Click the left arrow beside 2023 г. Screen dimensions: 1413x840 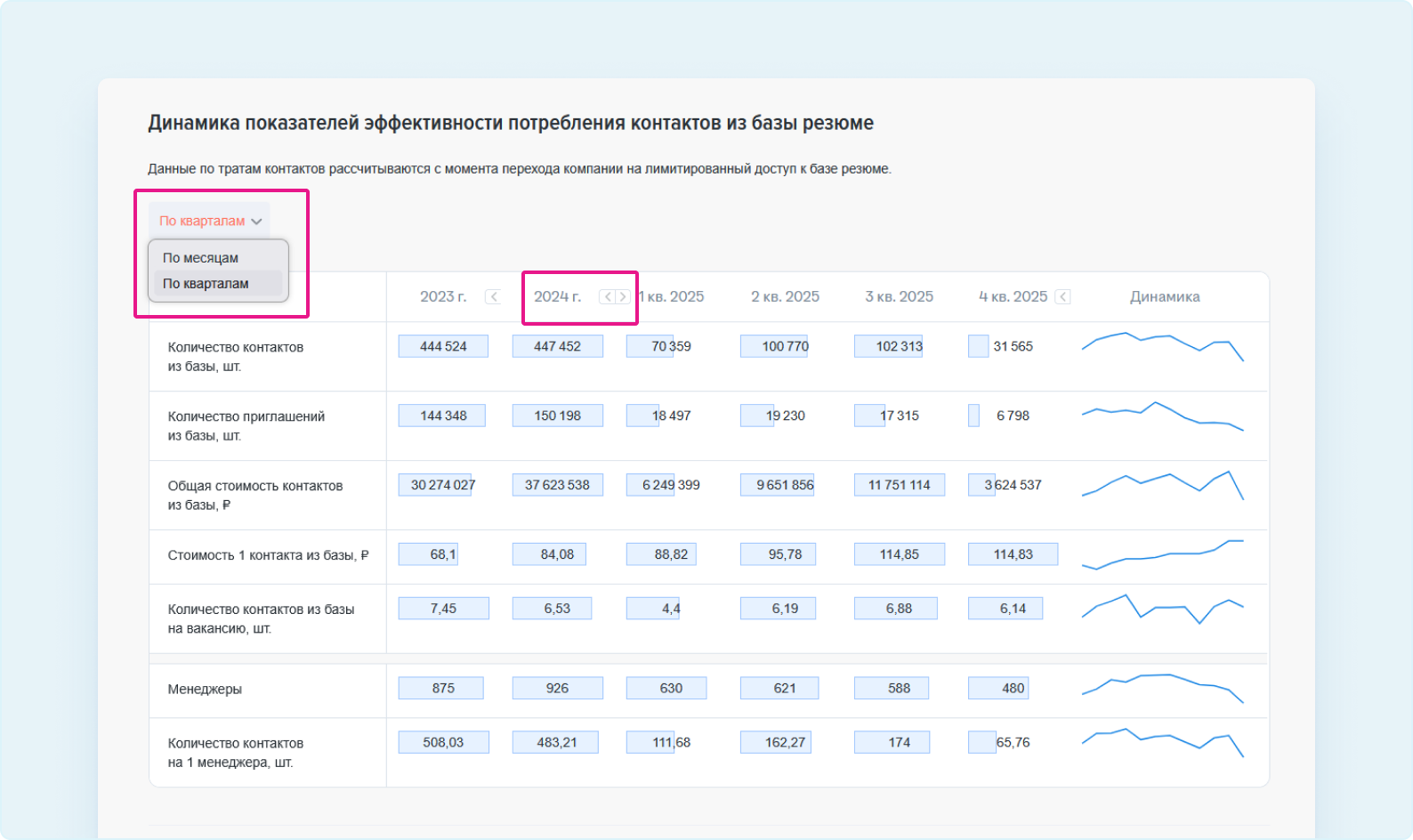pyautogui.click(x=493, y=297)
